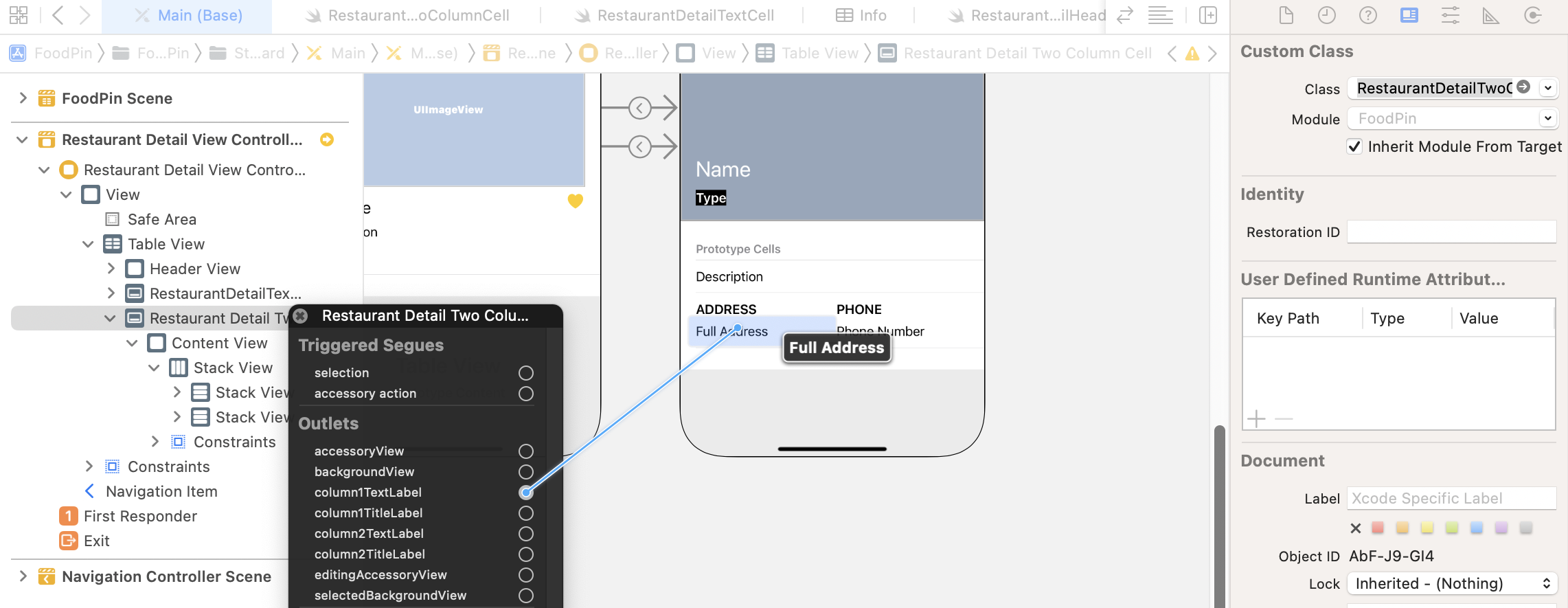1568x608 pixels.
Task: Show the Quick Help inspector
Action: click(1367, 15)
